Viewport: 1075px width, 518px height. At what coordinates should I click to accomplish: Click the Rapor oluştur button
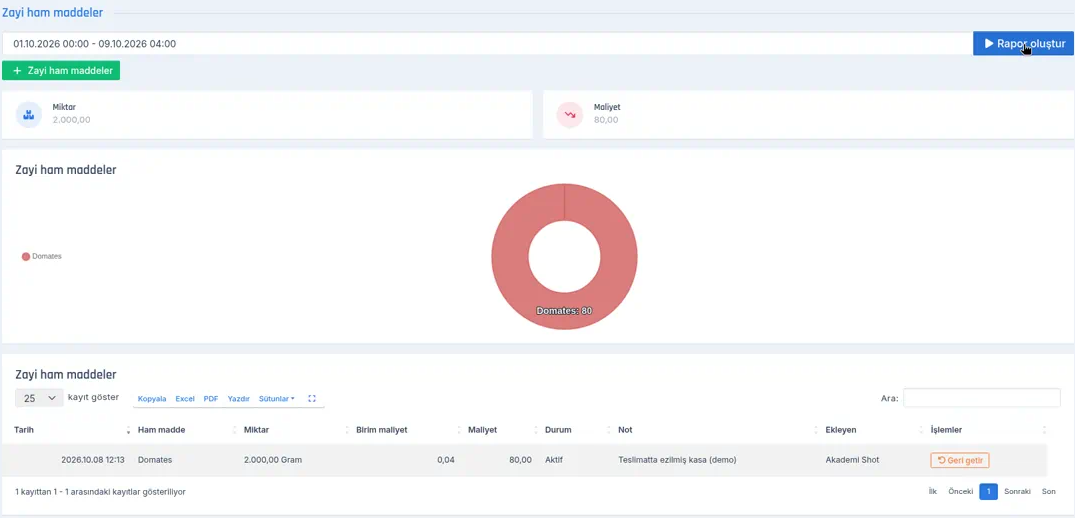tap(1023, 43)
